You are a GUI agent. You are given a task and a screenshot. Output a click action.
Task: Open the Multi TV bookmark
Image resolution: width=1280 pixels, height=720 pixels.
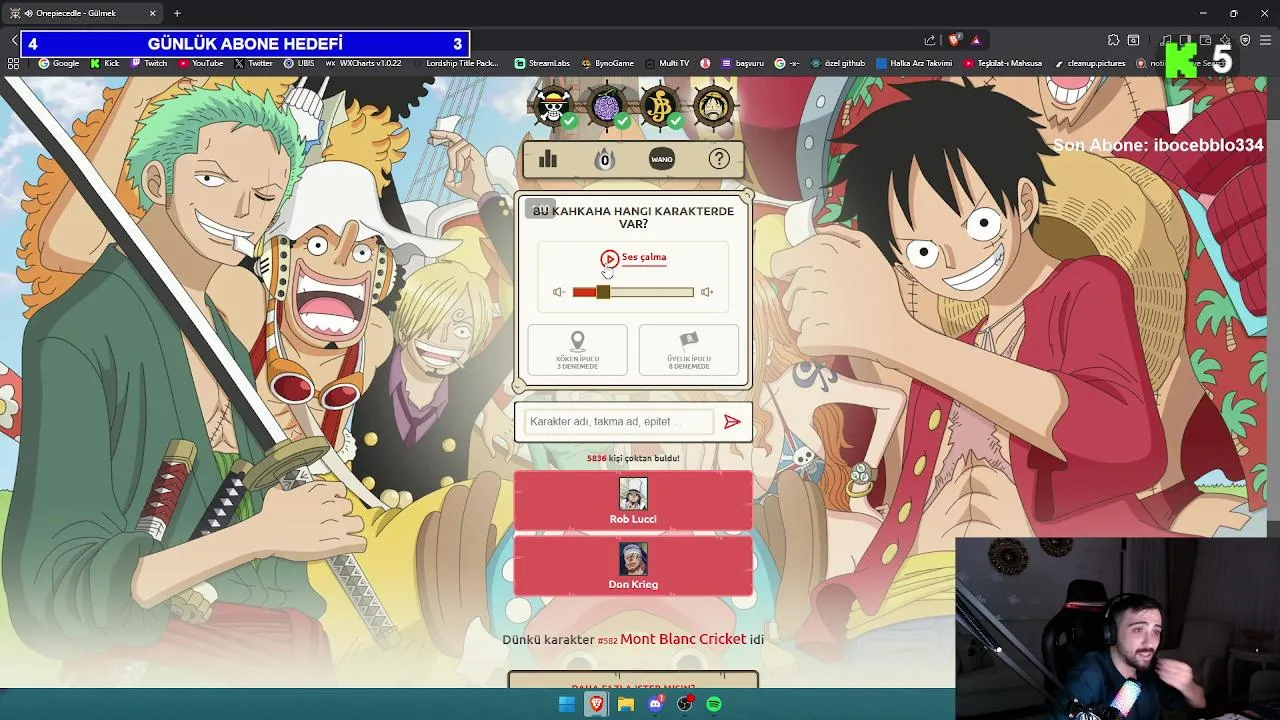666,63
